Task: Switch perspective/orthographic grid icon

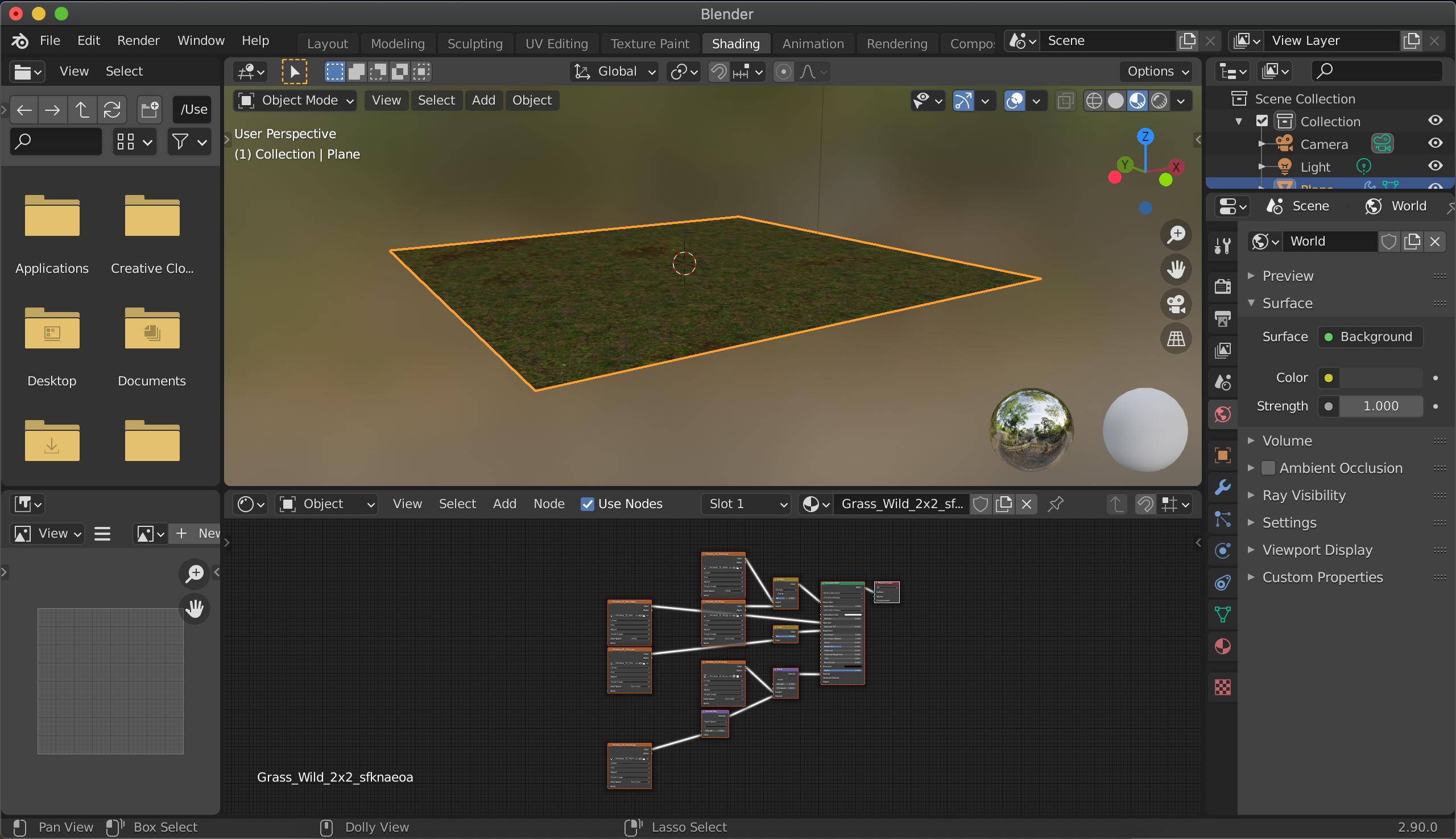Action: [1176, 338]
